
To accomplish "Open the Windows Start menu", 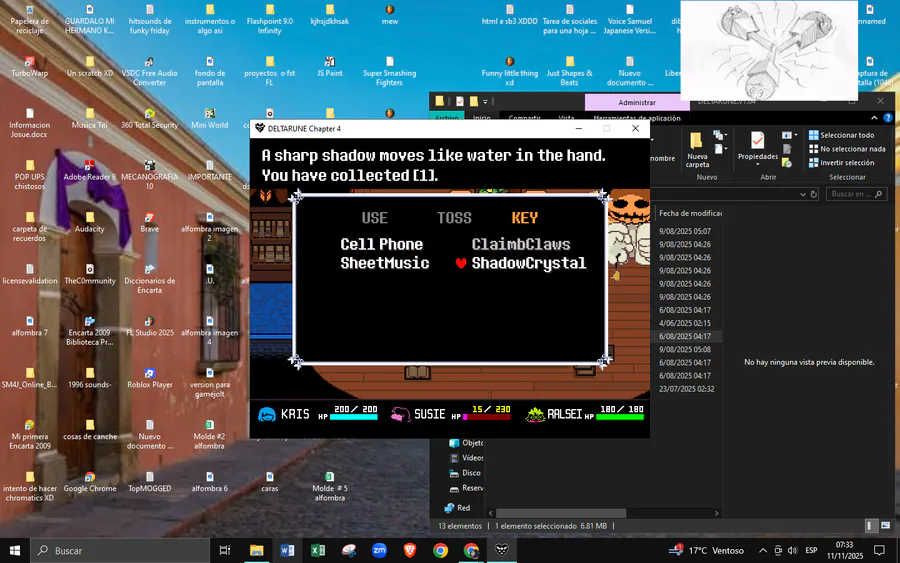I will pyautogui.click(x=14, y=550).
